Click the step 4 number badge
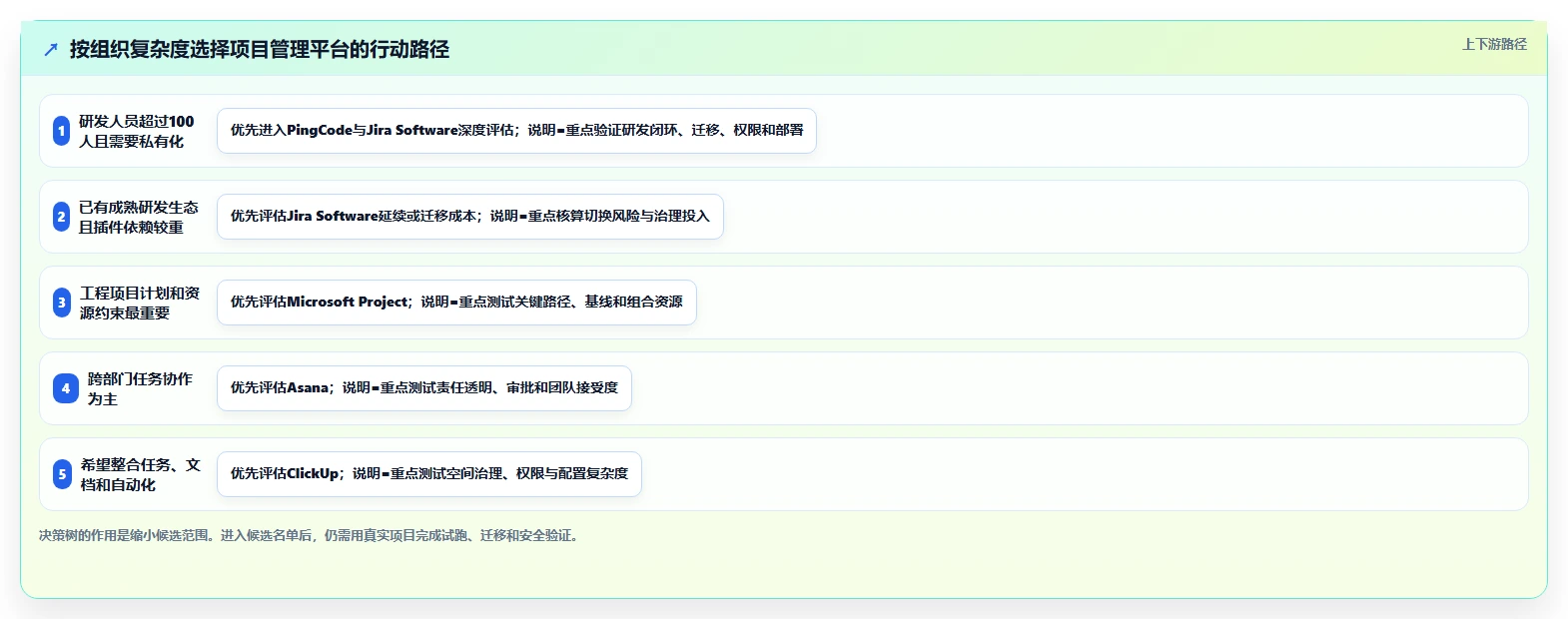The image size is (1568, 619). (66, 388)
